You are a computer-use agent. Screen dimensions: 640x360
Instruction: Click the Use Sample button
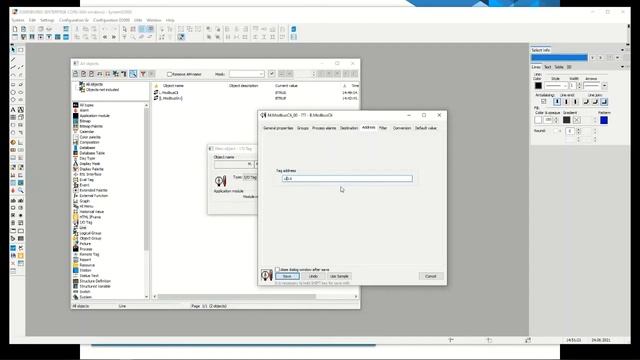click(339, 276)
